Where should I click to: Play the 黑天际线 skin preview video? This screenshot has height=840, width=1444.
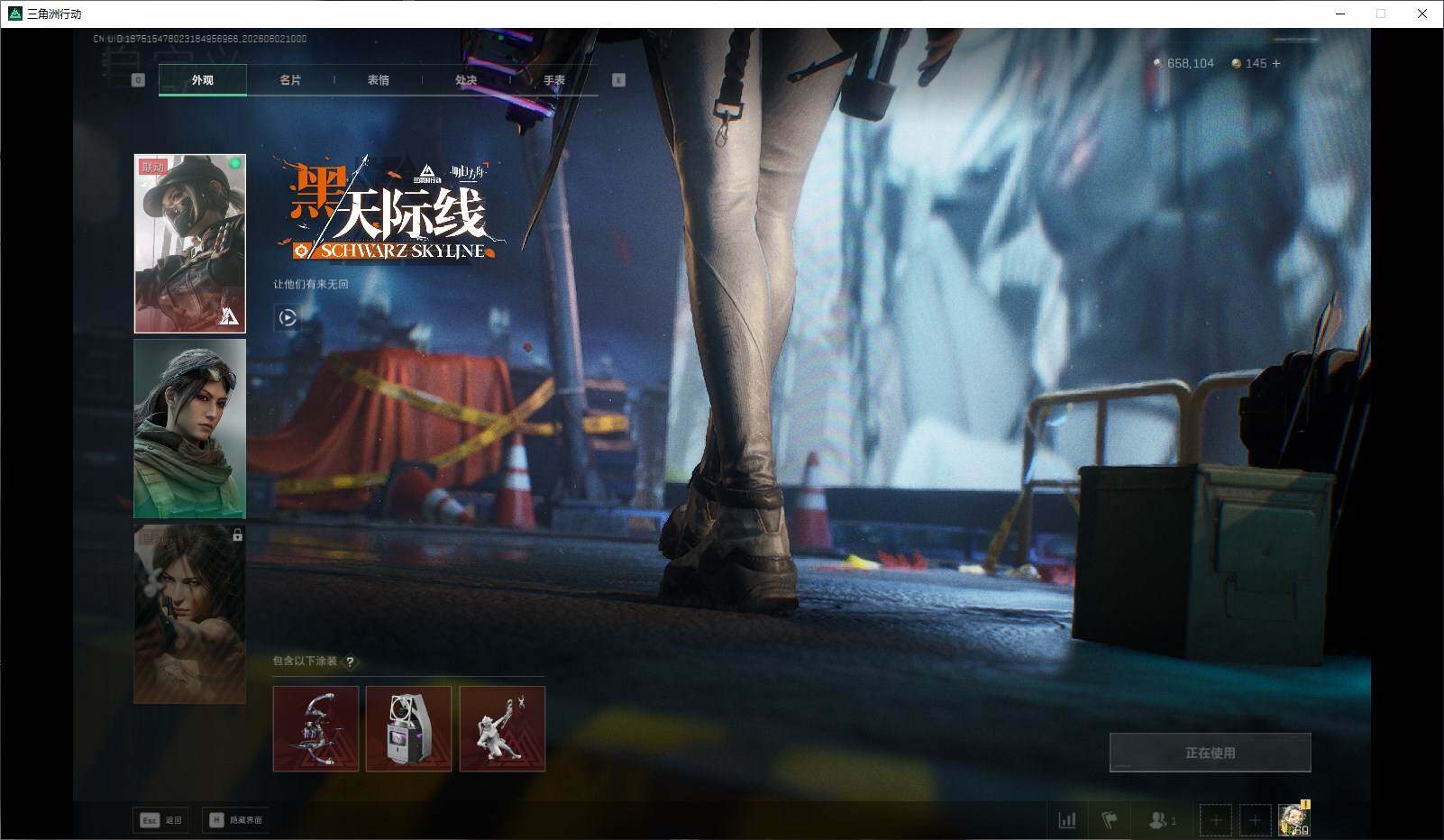point(288,317)
